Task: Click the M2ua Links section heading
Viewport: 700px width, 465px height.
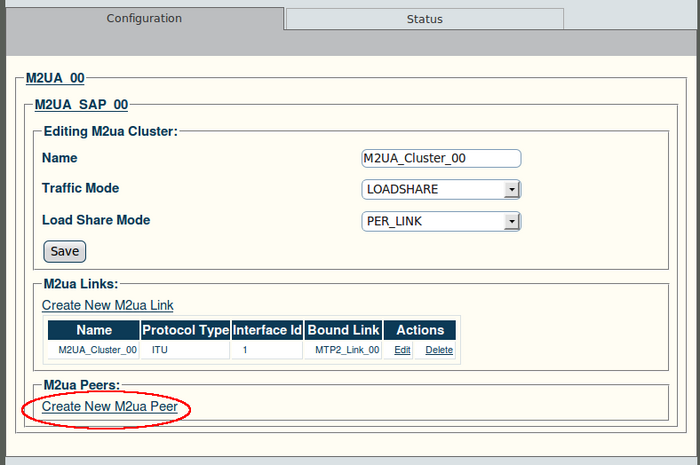Action: pos(81,284)
